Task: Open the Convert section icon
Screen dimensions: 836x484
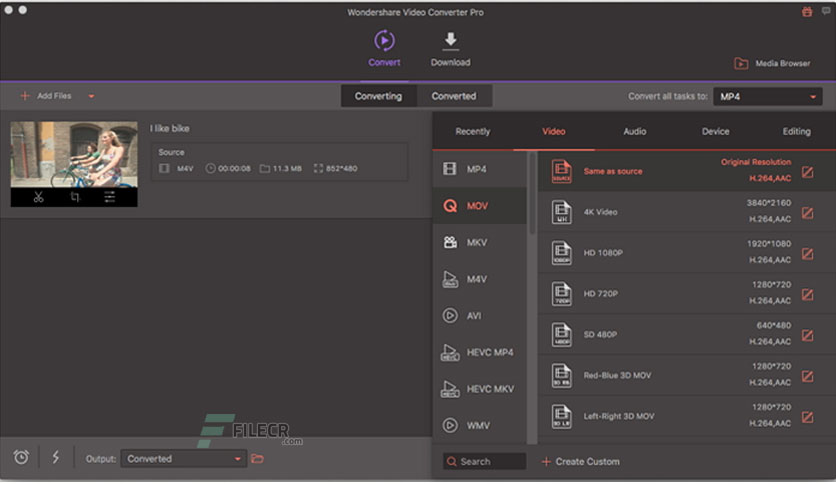Action: coord(384,41)
